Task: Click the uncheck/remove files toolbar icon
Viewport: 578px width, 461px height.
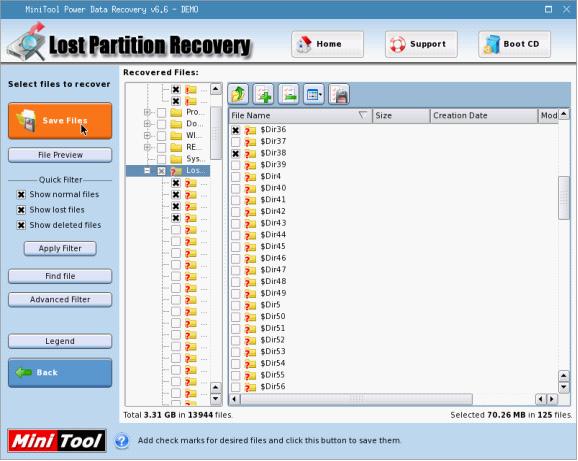Action: tap(289, 94)
